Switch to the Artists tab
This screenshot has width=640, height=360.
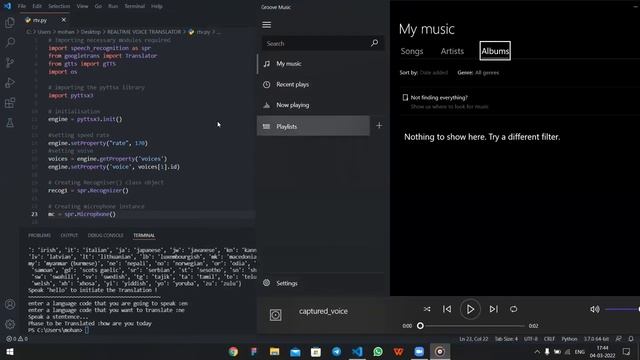click(x=452, y=51)
